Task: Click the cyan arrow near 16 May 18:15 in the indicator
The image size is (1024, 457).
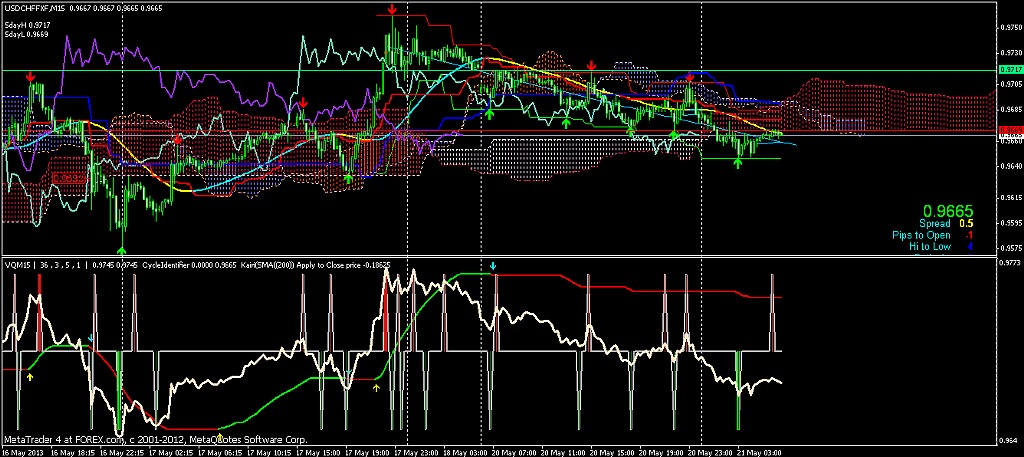Action: click(90, 338)
